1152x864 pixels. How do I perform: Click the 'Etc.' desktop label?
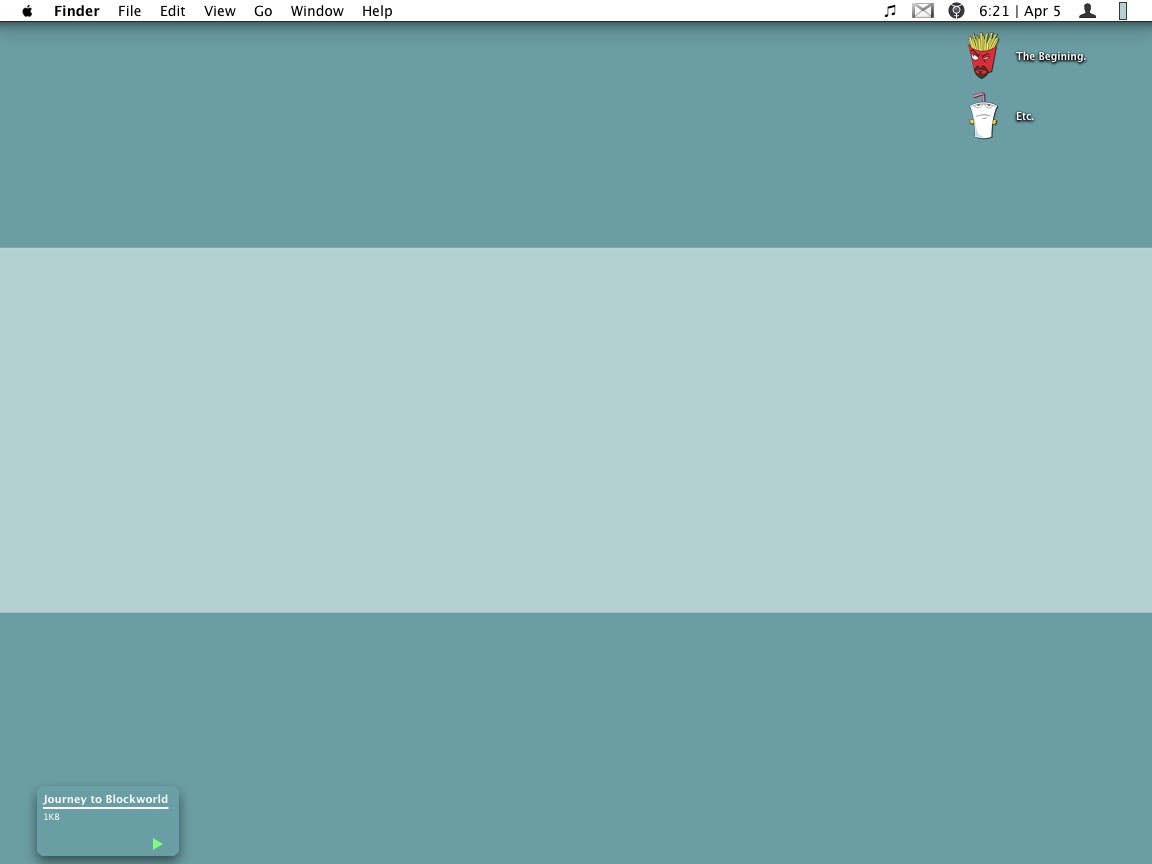tap(1024, 116)
